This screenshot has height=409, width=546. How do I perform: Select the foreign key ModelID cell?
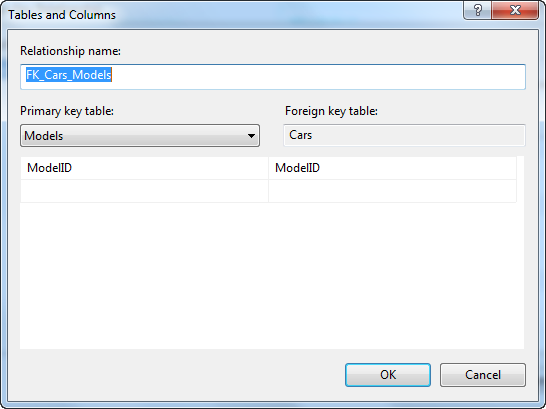(392, 168)
